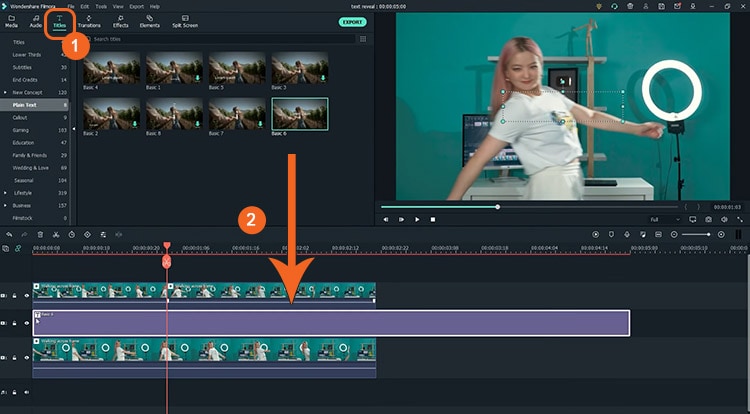
Task: Click the Keyframe diamond icon
Action: [87, 235]
